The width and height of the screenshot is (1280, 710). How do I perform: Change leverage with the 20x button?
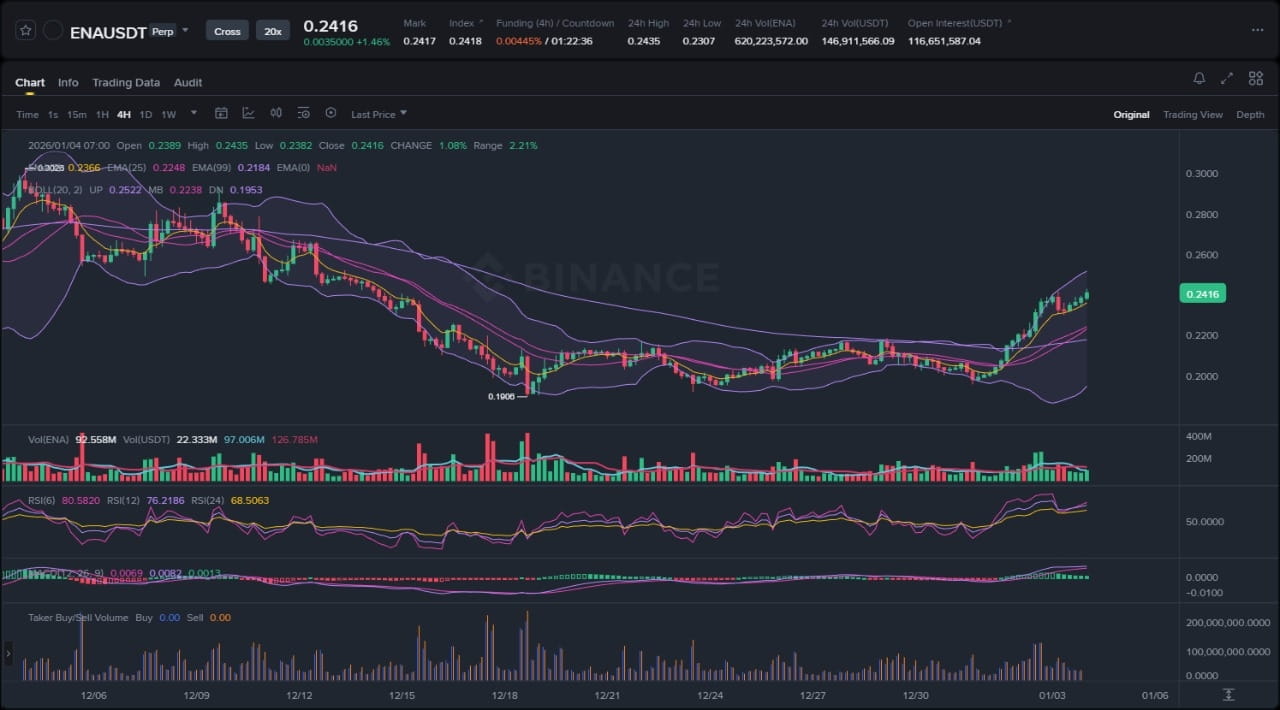point(273,31)
